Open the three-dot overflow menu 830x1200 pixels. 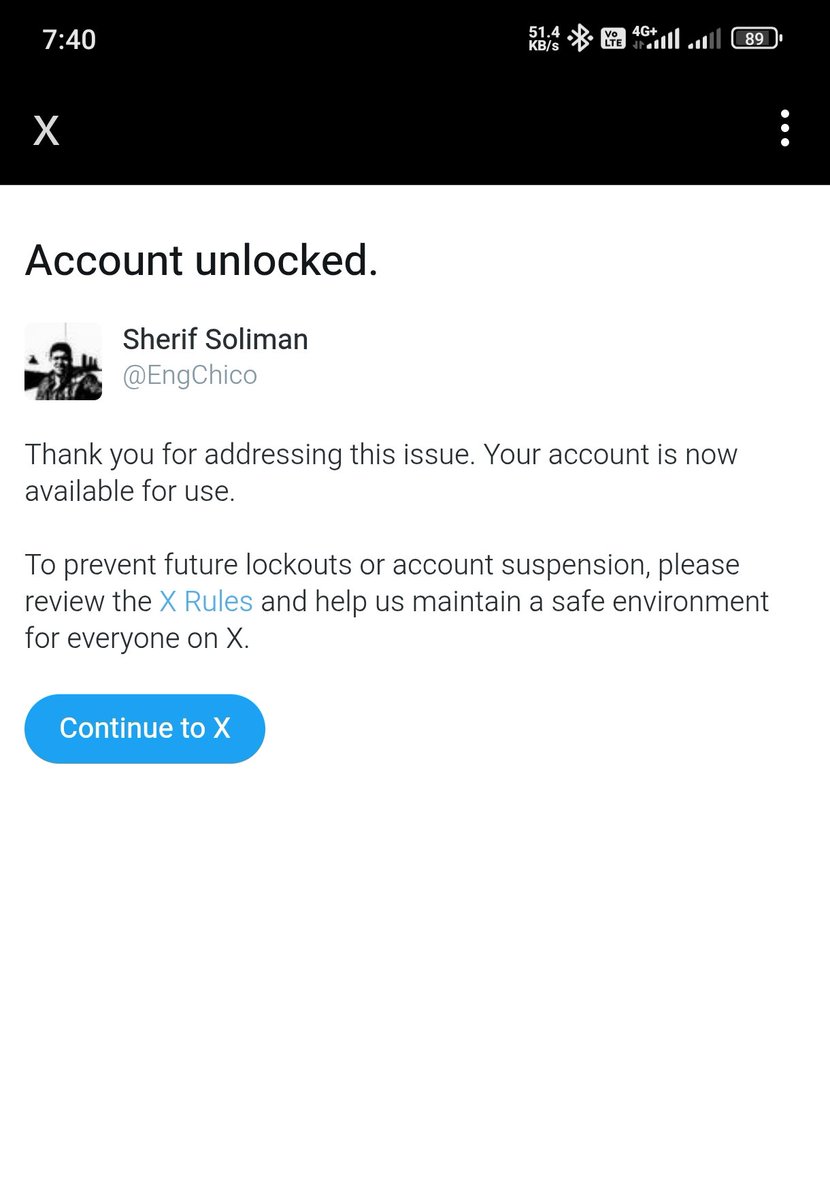click(x=785, y=129)
